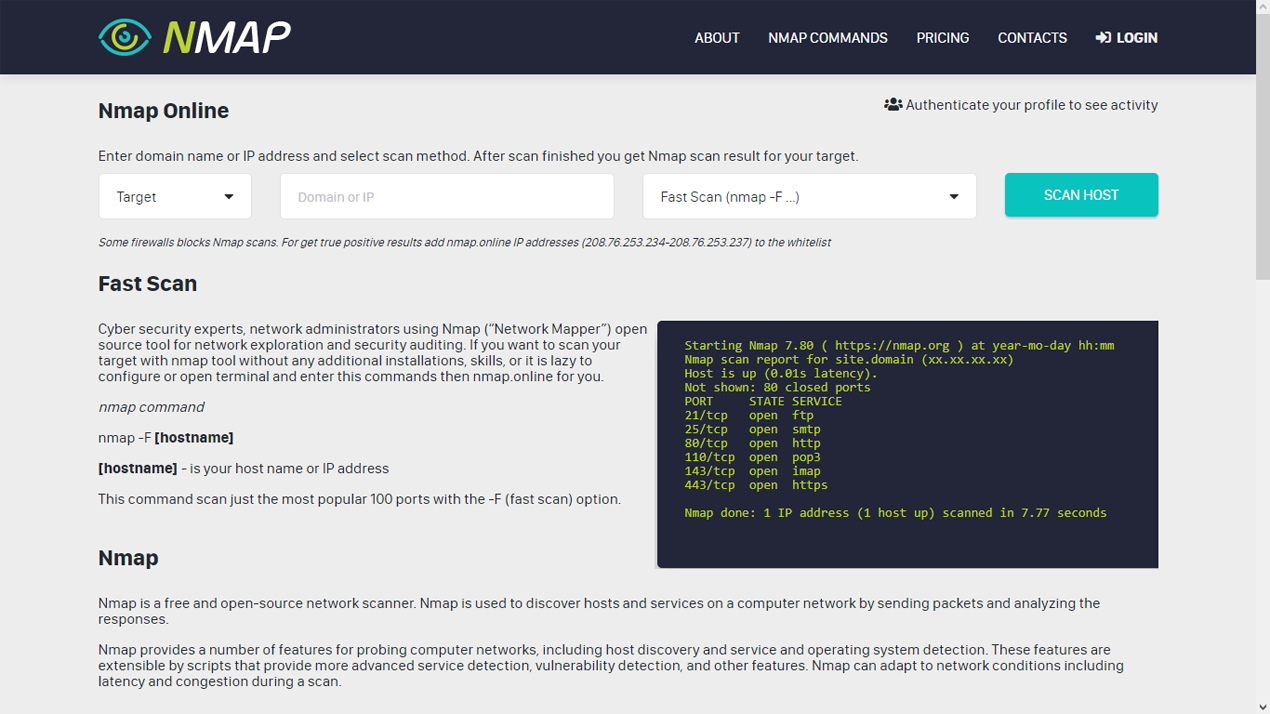Click the bold [hostname] in nmap -F command
Image resolution: width=1270 pixels, height=714 pixels.
tap(194, 438)
